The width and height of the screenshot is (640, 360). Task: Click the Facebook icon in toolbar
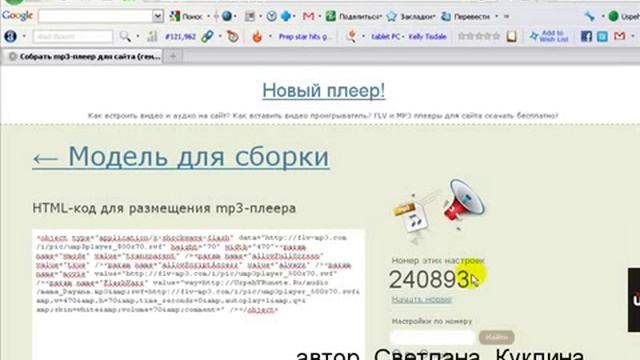(586, 36)
